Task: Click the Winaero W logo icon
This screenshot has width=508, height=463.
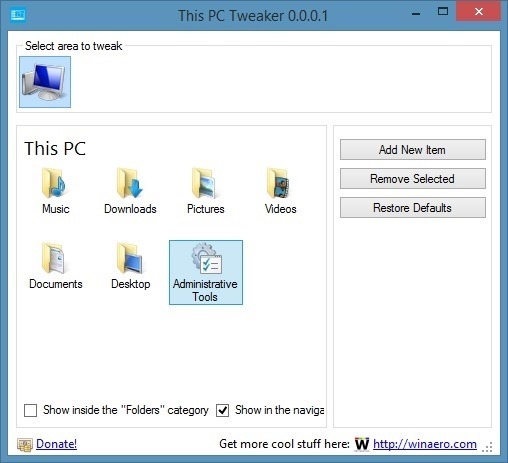Action: pos(362,444)
